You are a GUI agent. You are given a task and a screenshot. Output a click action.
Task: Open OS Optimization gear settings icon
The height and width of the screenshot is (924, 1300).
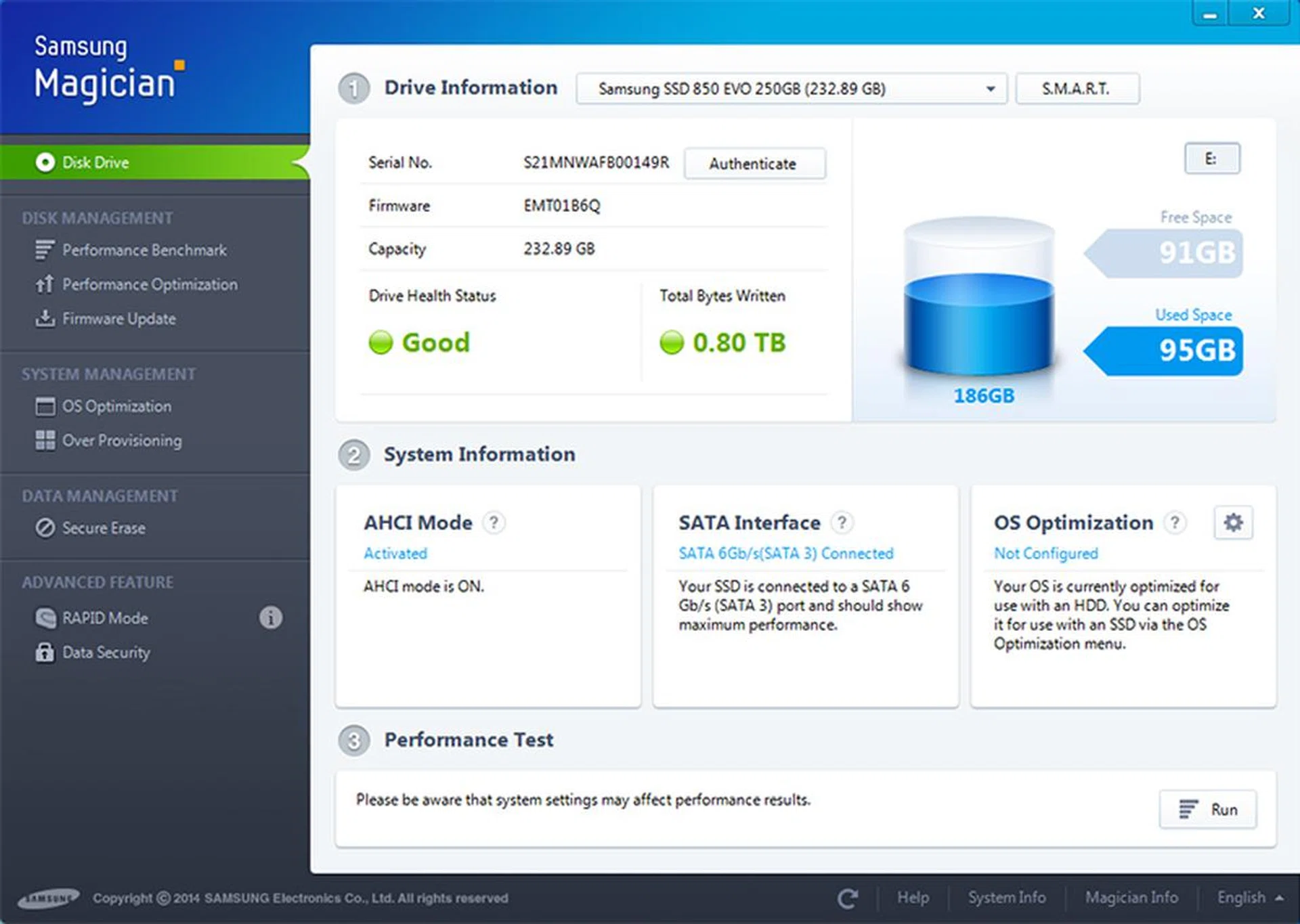point(1233,523)
